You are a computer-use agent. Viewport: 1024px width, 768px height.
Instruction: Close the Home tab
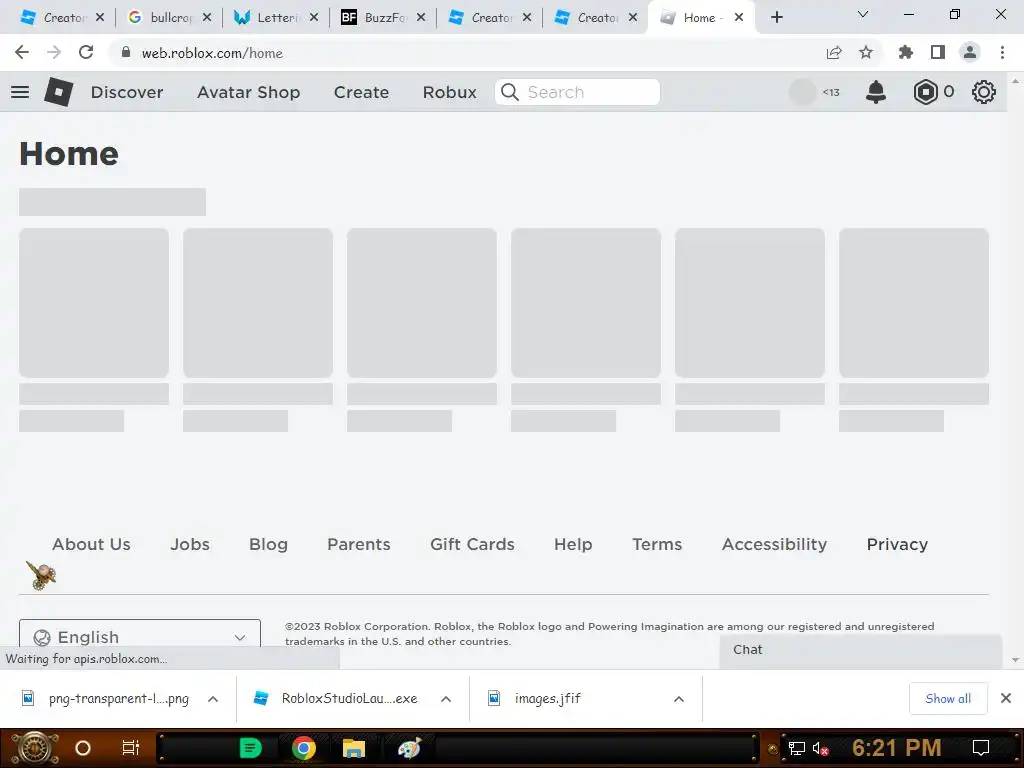pyautogui.click(x=739, y=18)
